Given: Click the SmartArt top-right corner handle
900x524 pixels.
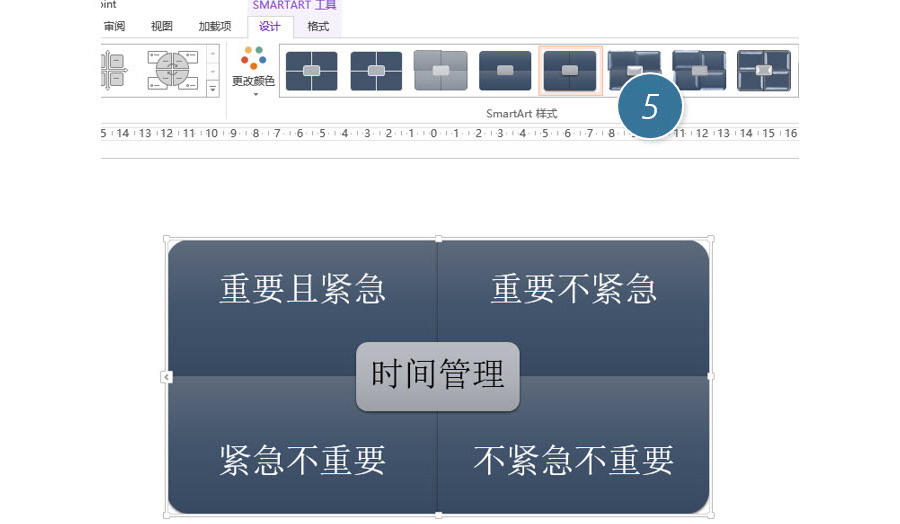Looking at the screenshot, I should point(711,239).
